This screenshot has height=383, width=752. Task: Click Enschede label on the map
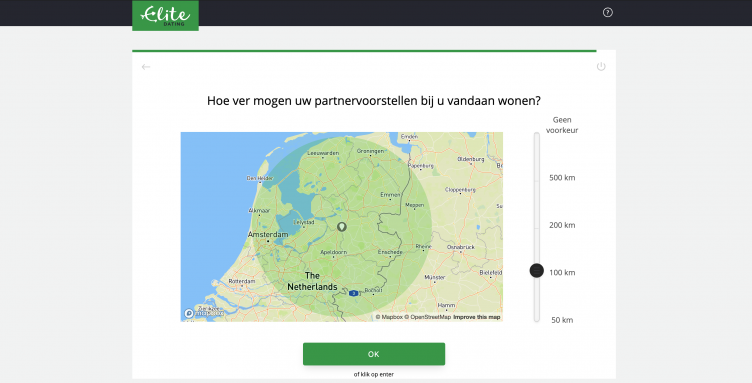point(390,252)
